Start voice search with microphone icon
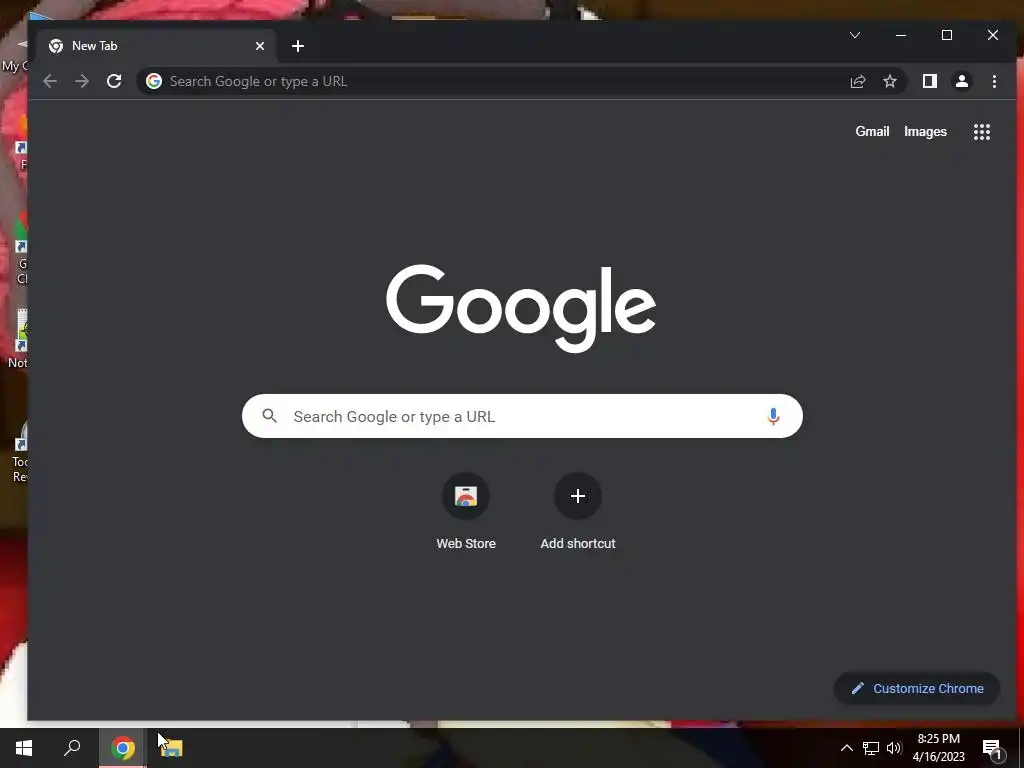 click(x=773, y=416)
